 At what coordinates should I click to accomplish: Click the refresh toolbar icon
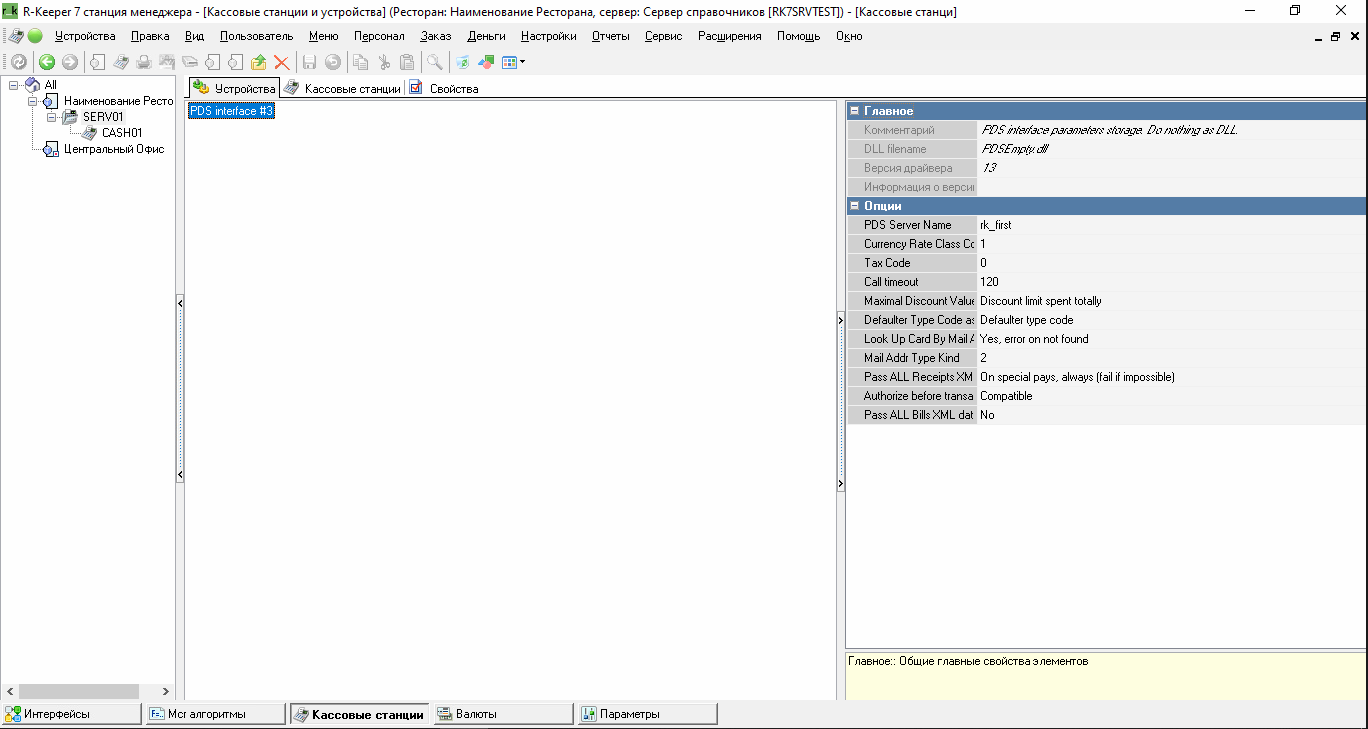tap(19, 62)
